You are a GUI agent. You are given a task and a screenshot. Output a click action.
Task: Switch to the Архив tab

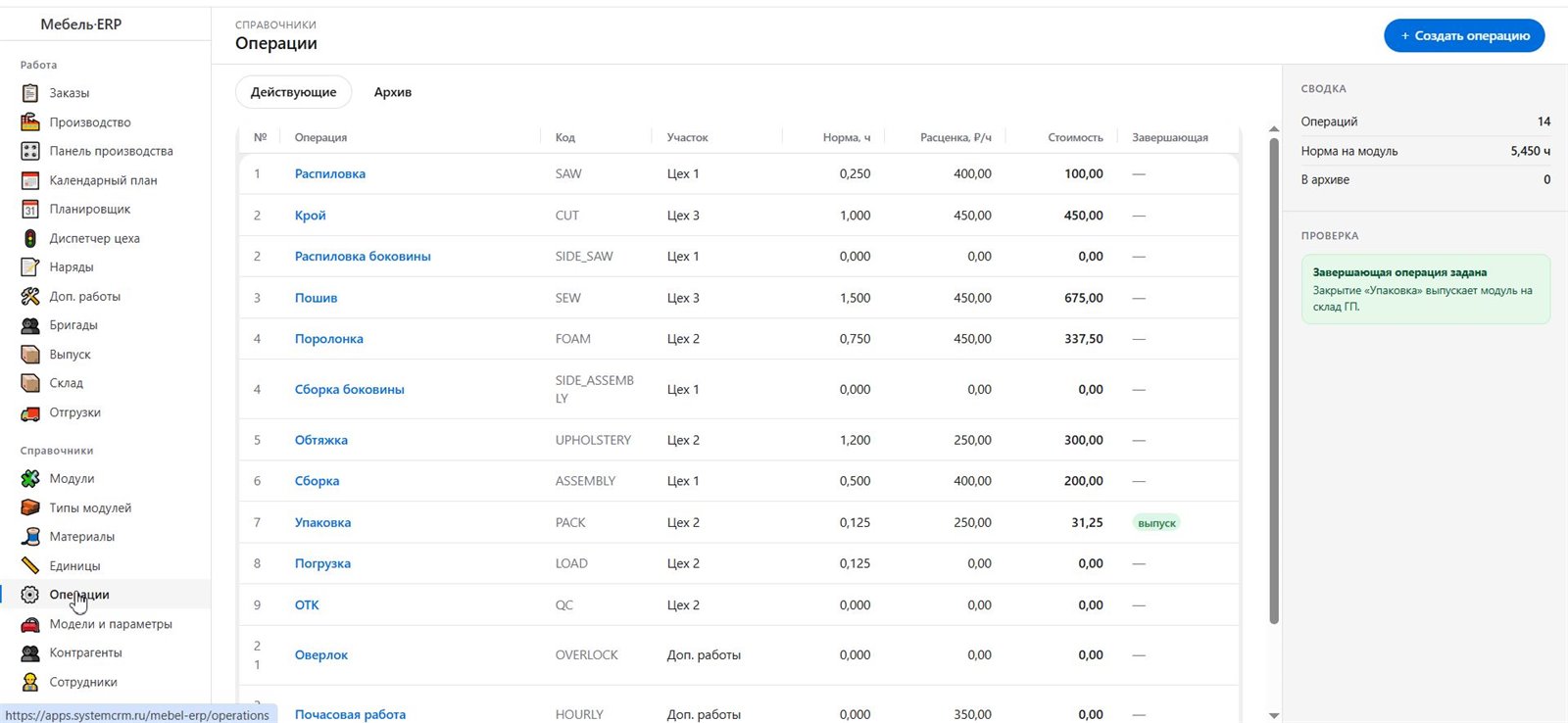pyautogui.click(x=393, y=92)
